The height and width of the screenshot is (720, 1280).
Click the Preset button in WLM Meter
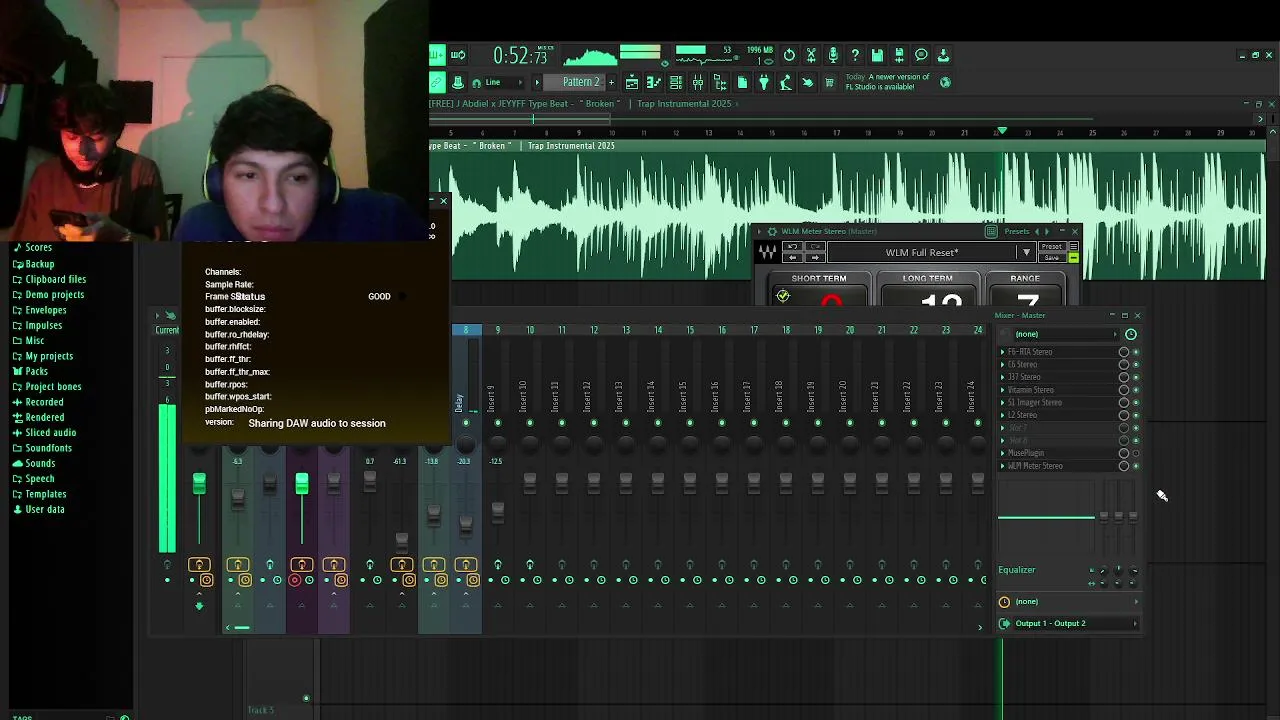coord(1051,247)
